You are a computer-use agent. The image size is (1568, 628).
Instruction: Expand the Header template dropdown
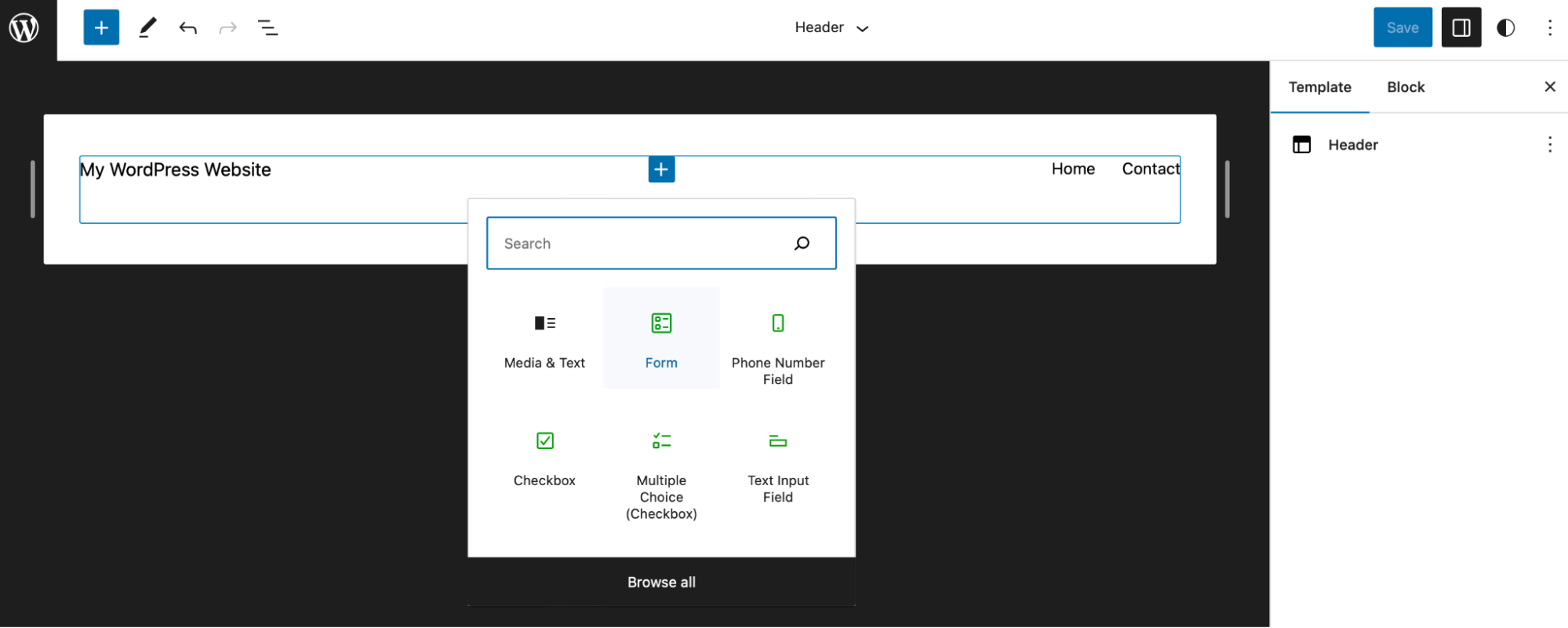tap(831, 28)
